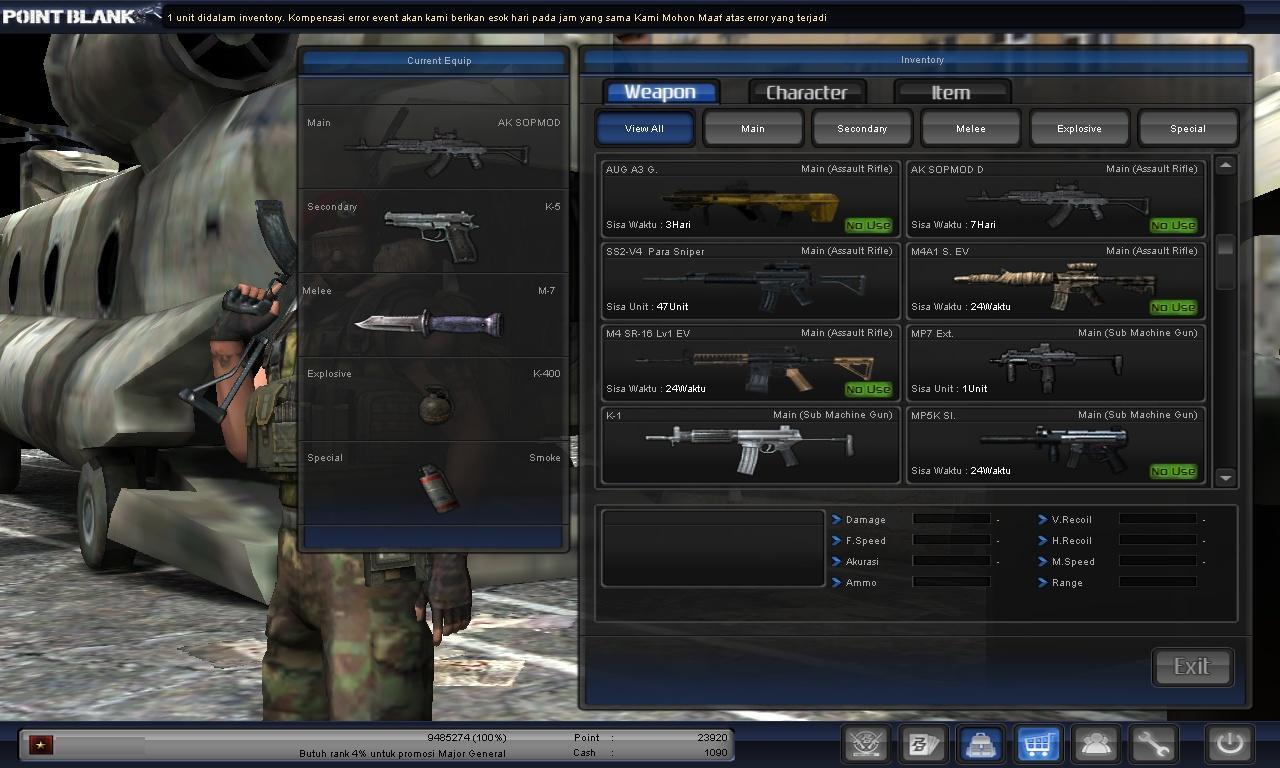Viewport: 1280px width, 768px height.
Task: Select SS2-V4 Para Sniper weapon image
Action: pyautogui.click(x=752, y=285)
